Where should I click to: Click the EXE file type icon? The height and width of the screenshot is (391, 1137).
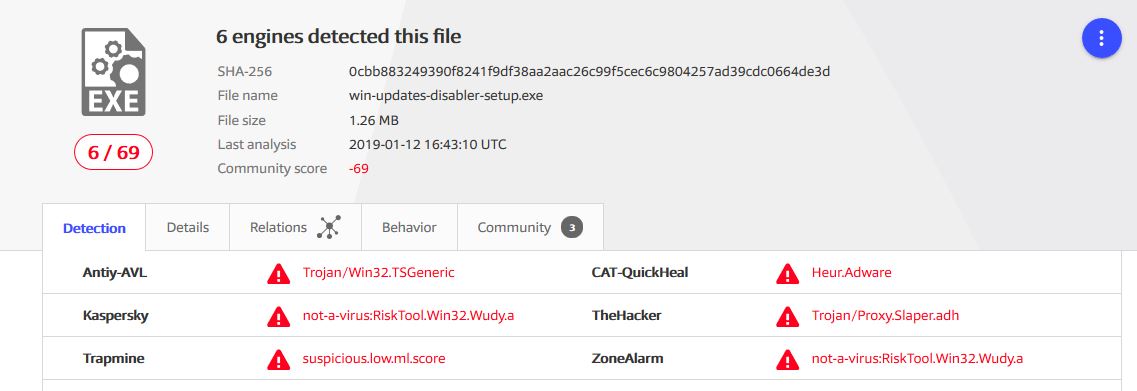pyautogui.click(x=113, y=72)
